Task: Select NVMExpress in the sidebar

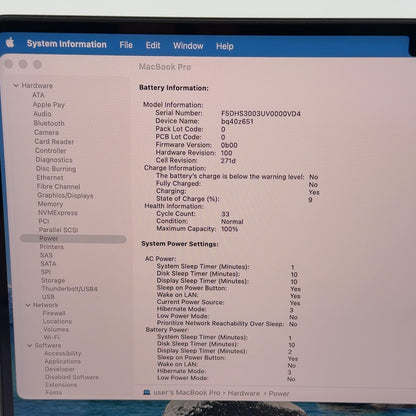Action: [x=58, y=213]
